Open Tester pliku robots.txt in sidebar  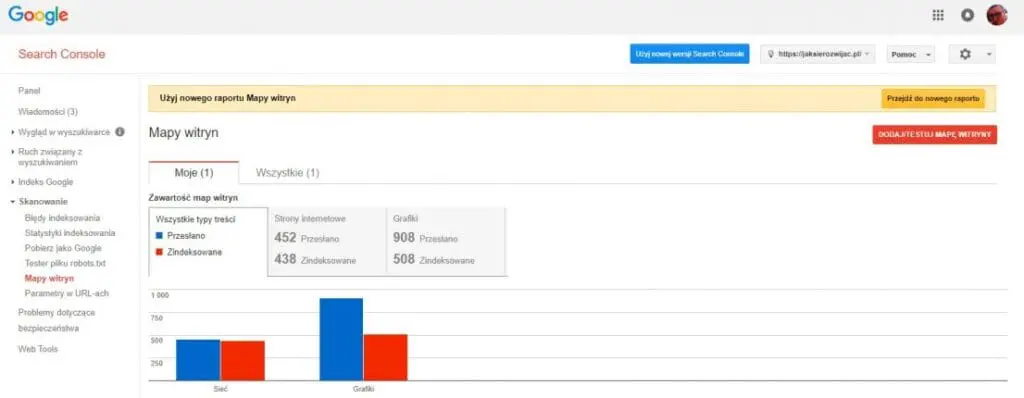coord(65,263)
